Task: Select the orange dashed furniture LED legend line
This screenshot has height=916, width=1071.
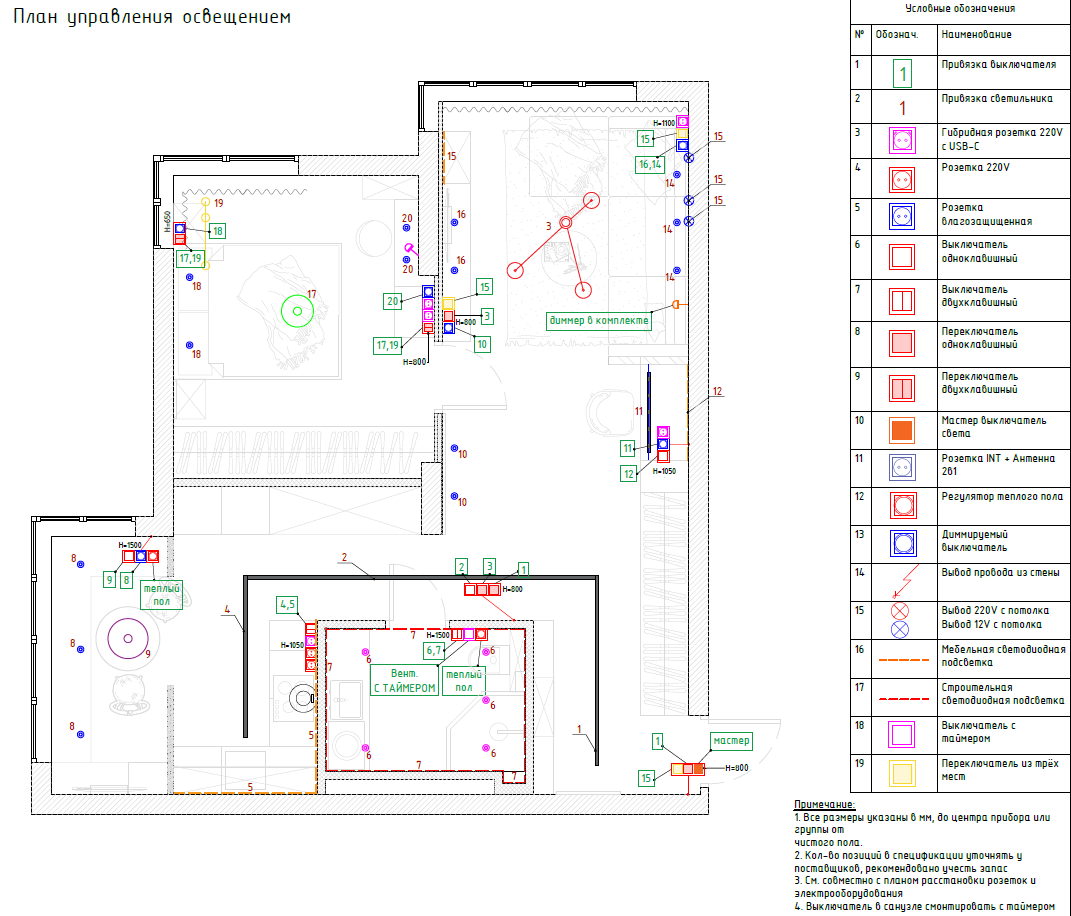Action: [x=904, y=661]
